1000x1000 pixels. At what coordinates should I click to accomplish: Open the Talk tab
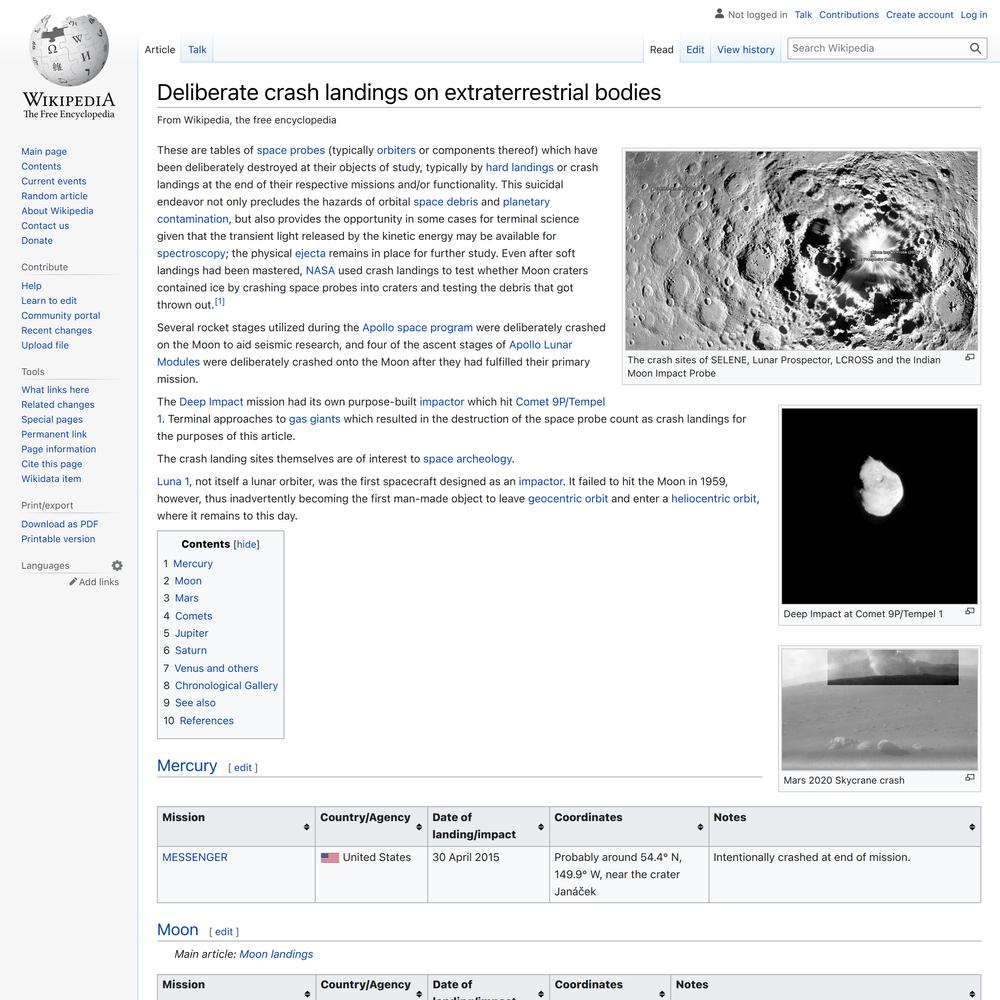coord(197,50)
